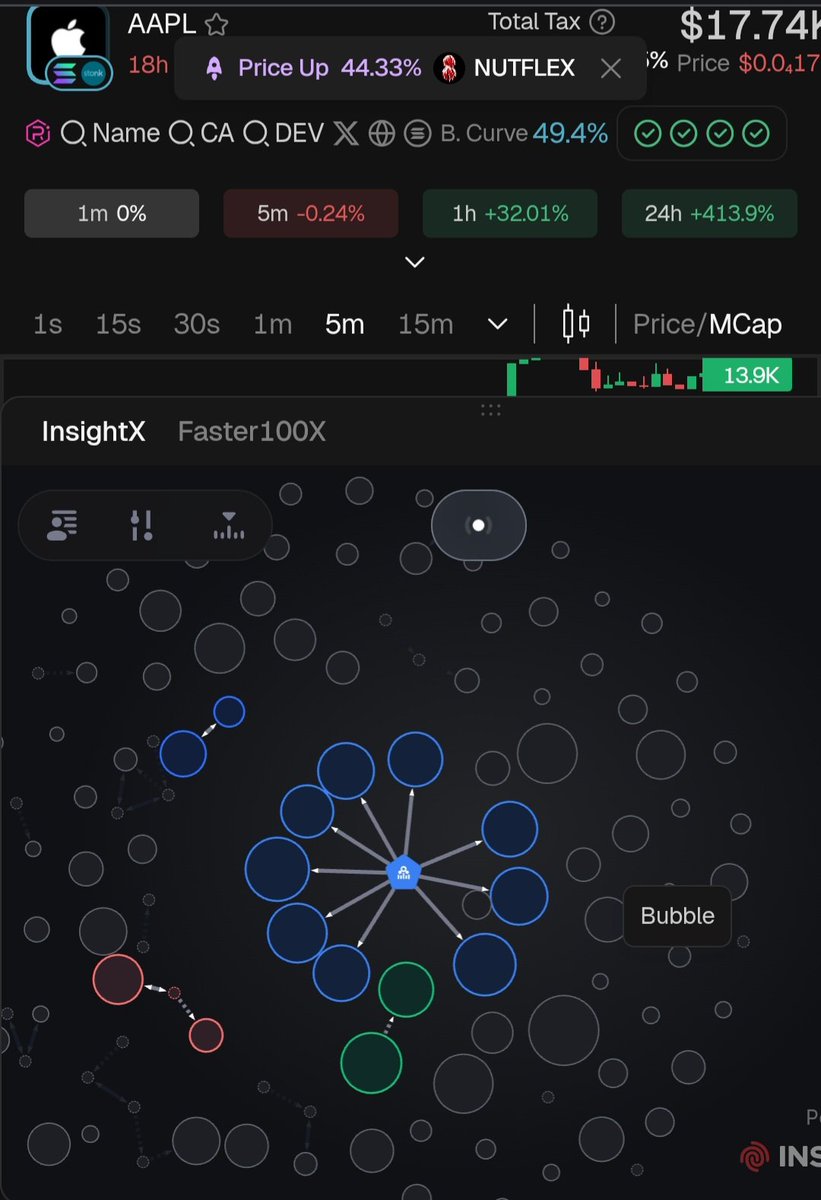Open more chart intervals dropdown arrow
The height and width of the screenshot is (1200, 821).
[x=497, y=324]
